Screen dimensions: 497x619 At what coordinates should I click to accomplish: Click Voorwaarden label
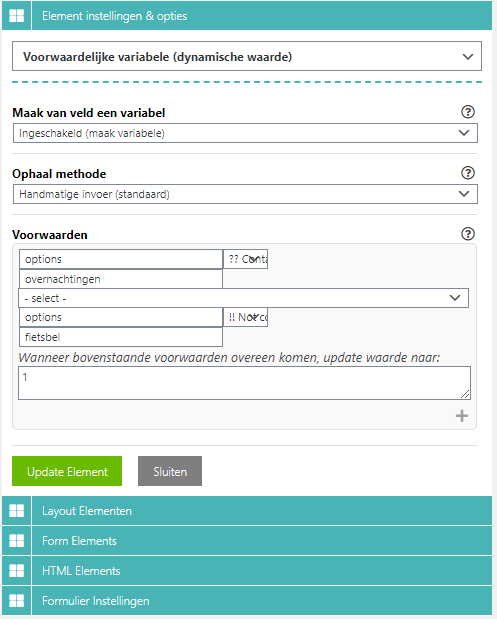(x=50, y=235)
